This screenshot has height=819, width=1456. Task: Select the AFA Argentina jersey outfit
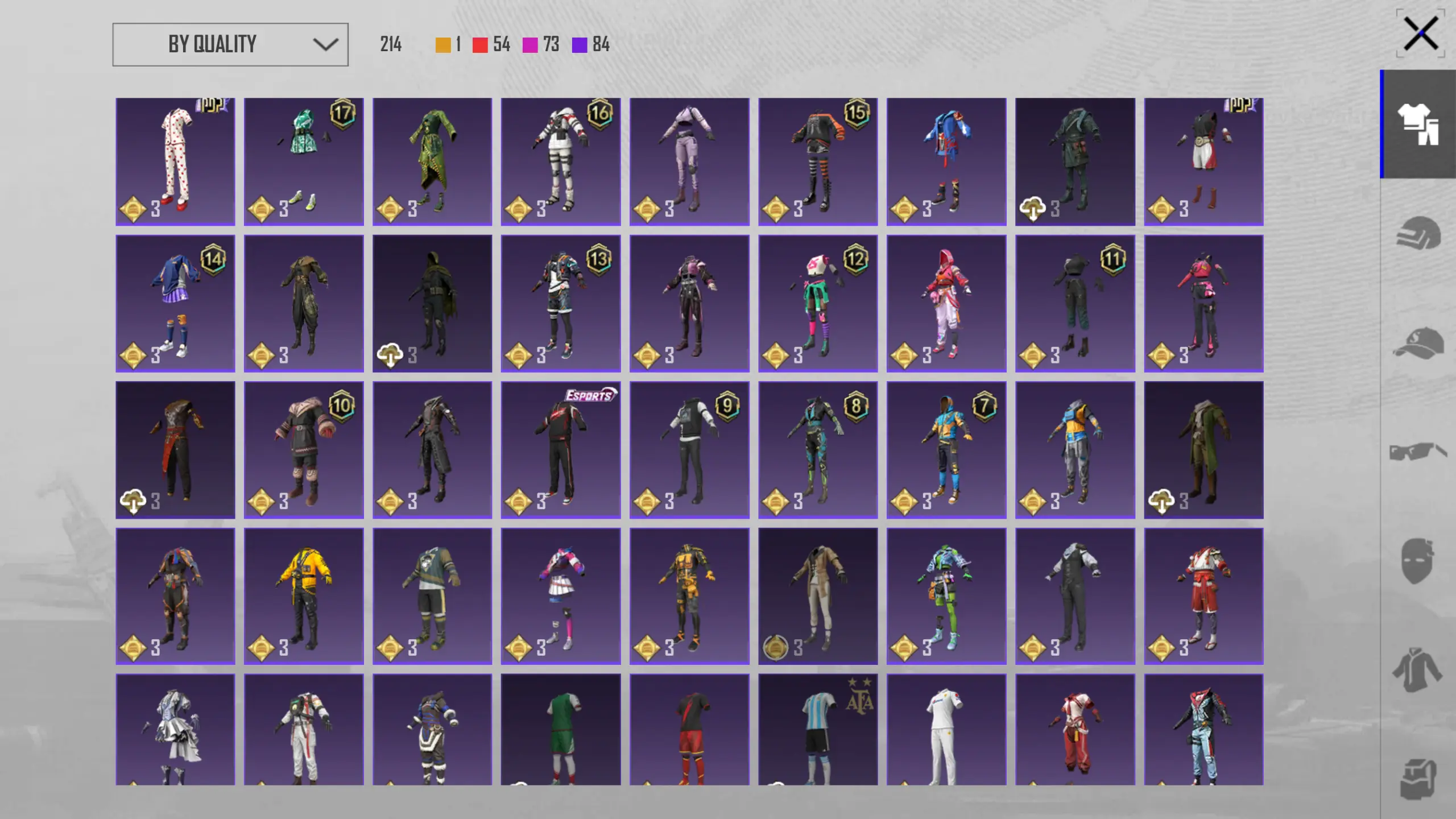click(x=818, y=730)
